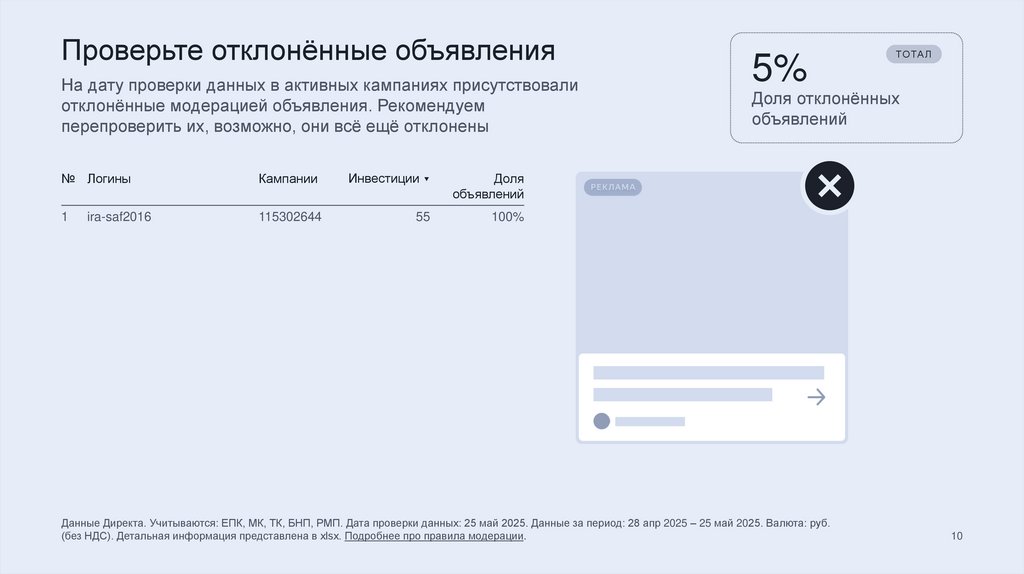Click the right arrow in the ad card
1024x574 pixels.
(816, 397)
